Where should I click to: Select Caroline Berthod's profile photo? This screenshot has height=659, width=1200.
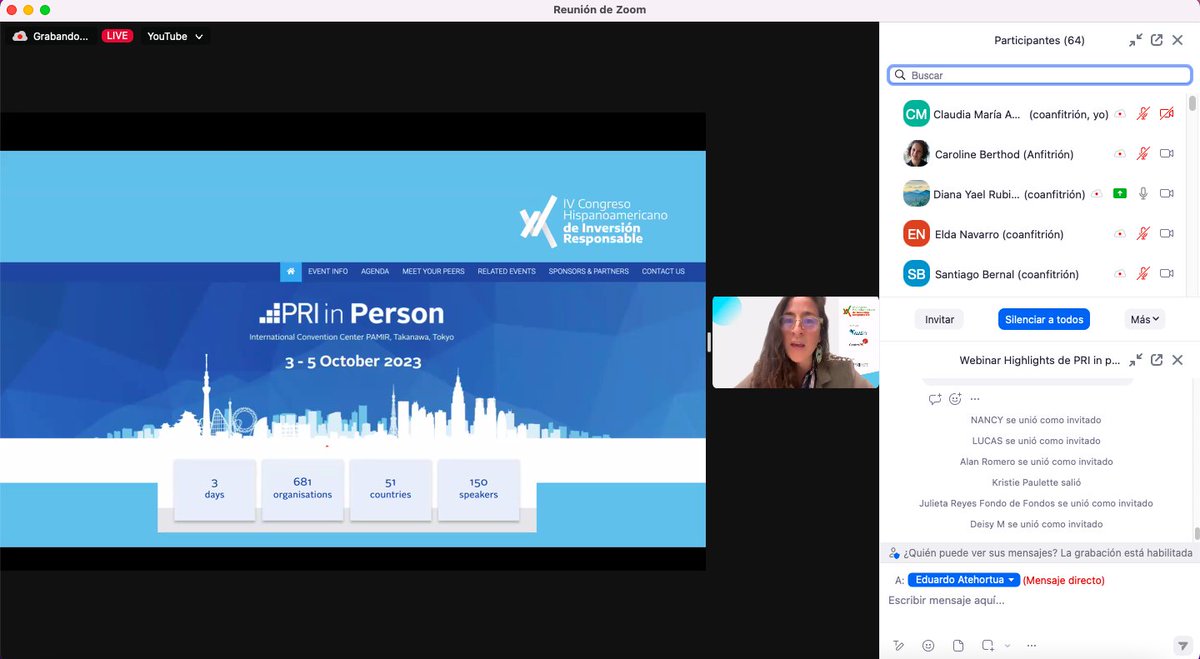pos(916,154)
